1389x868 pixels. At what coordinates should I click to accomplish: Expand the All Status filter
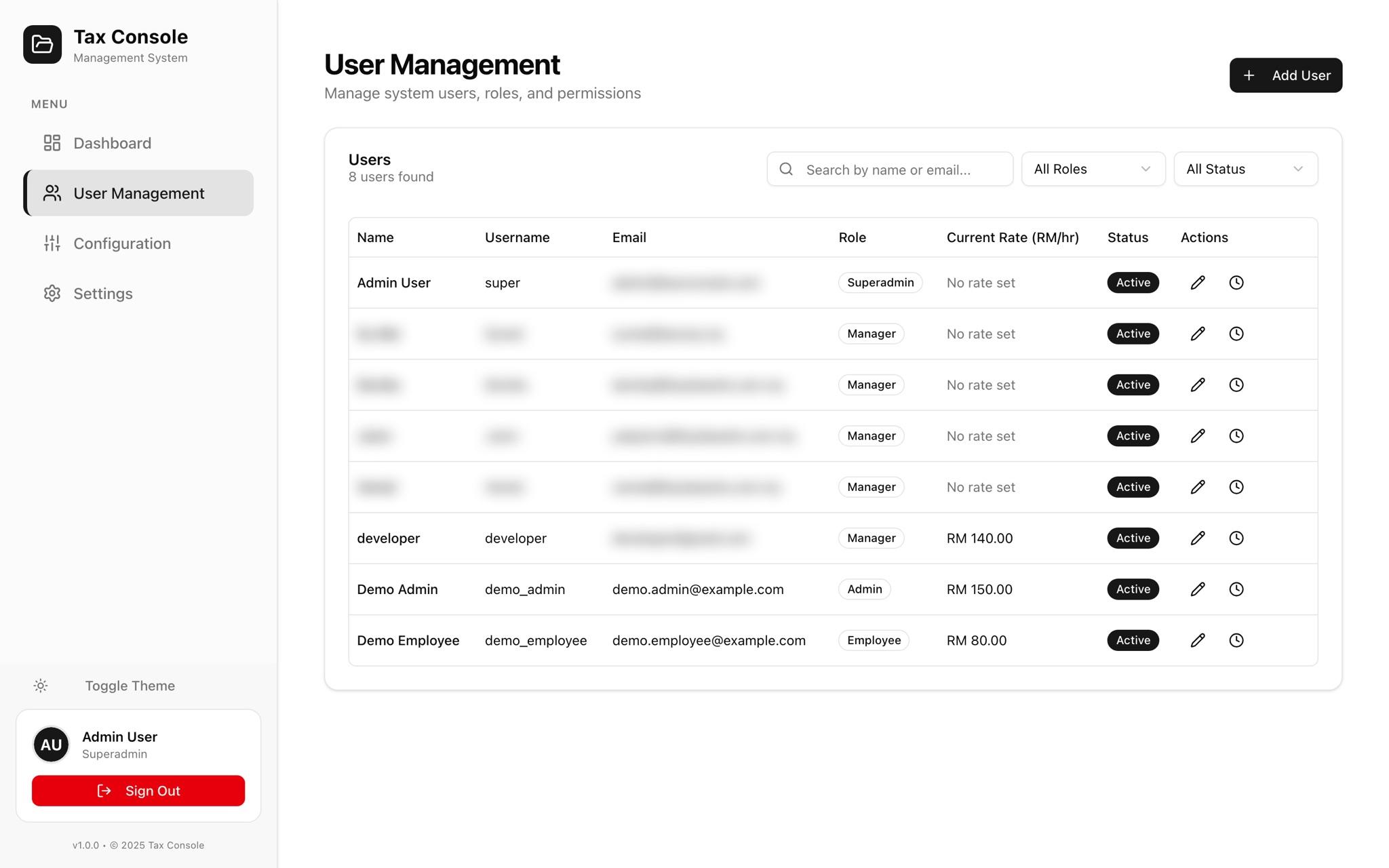point(1246,169)
